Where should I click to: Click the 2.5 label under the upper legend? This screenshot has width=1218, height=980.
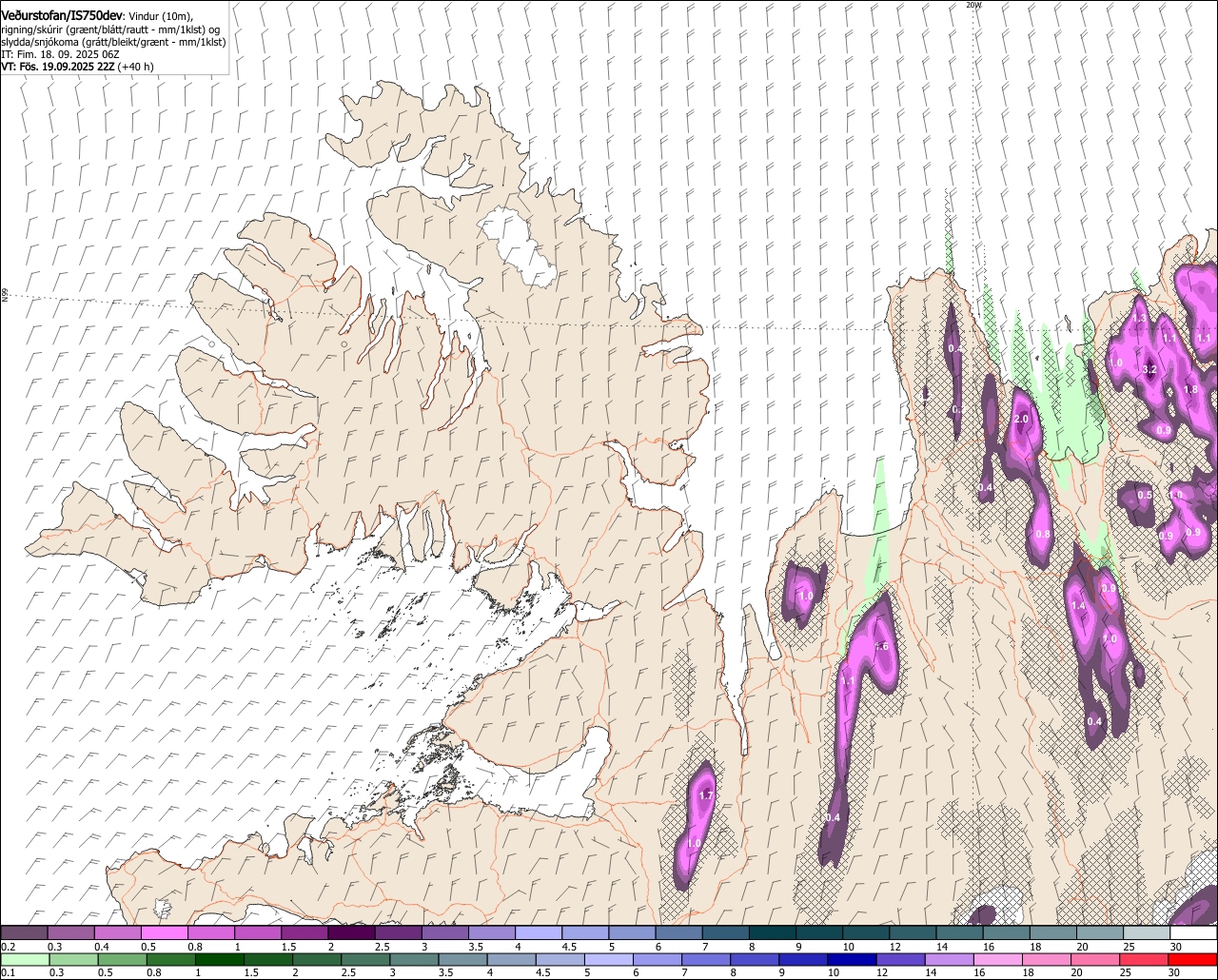click(383, 947)
